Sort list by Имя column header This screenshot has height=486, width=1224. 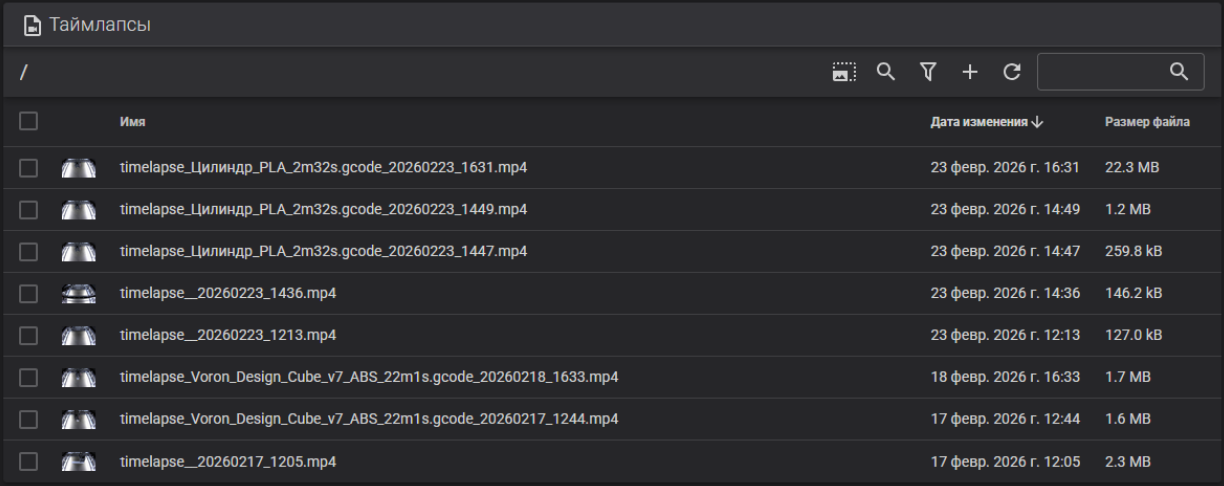[132, 122]
